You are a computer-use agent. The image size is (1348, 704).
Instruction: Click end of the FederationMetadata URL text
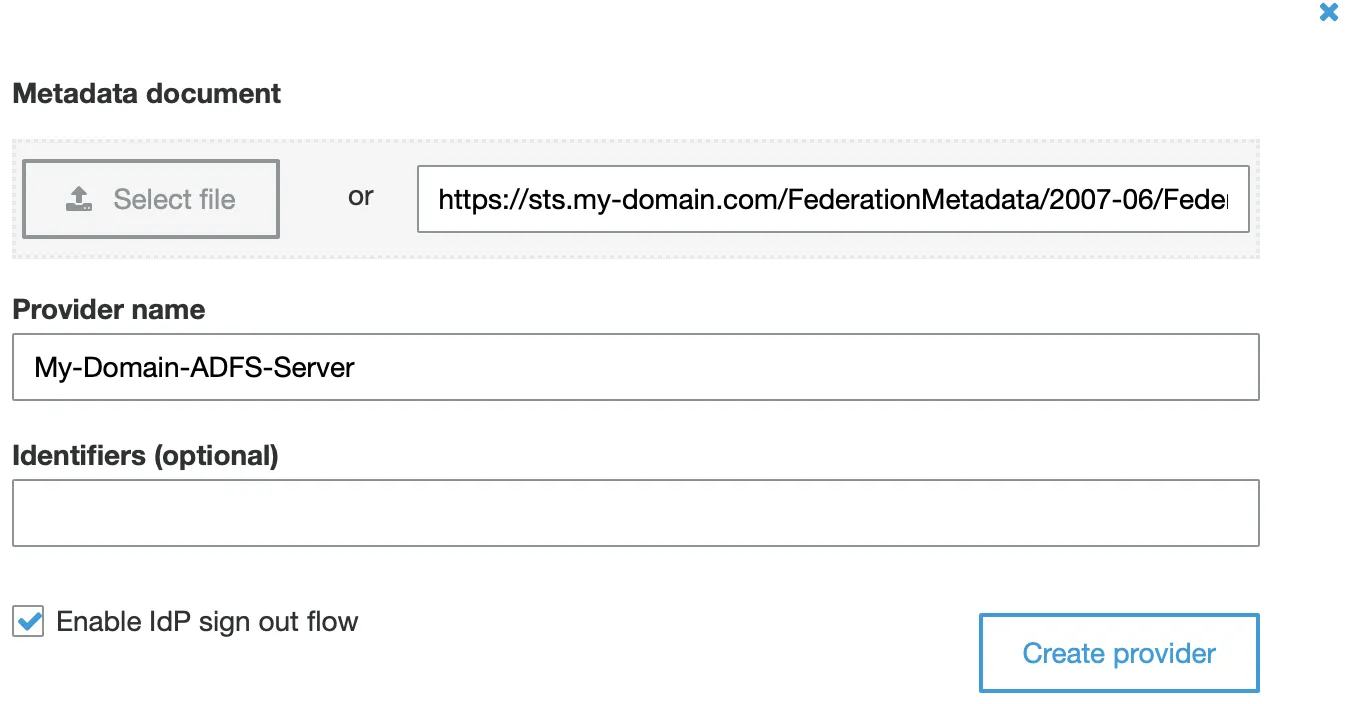(x=1230, y=200)
